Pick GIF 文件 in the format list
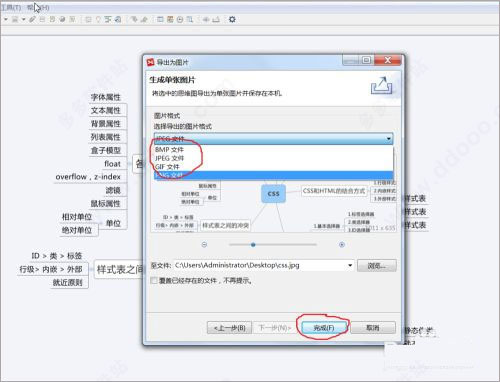 (274, 167)
